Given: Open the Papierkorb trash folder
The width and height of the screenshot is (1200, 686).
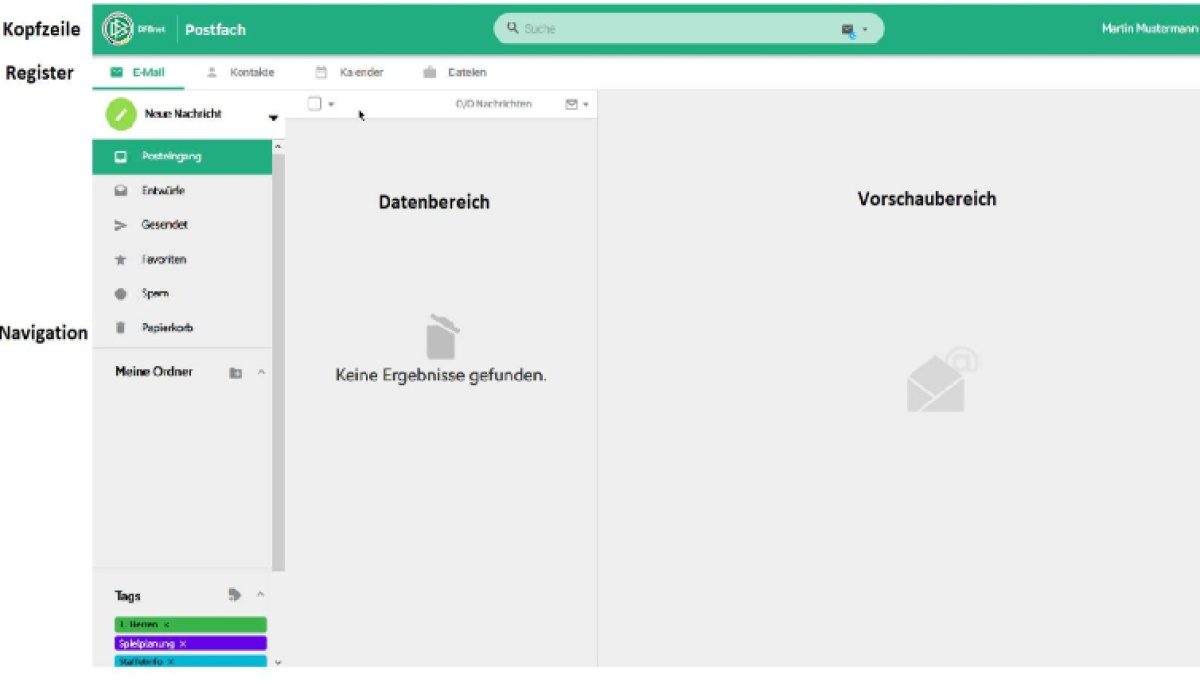Looking at the screenshot, I should point(166,328).
